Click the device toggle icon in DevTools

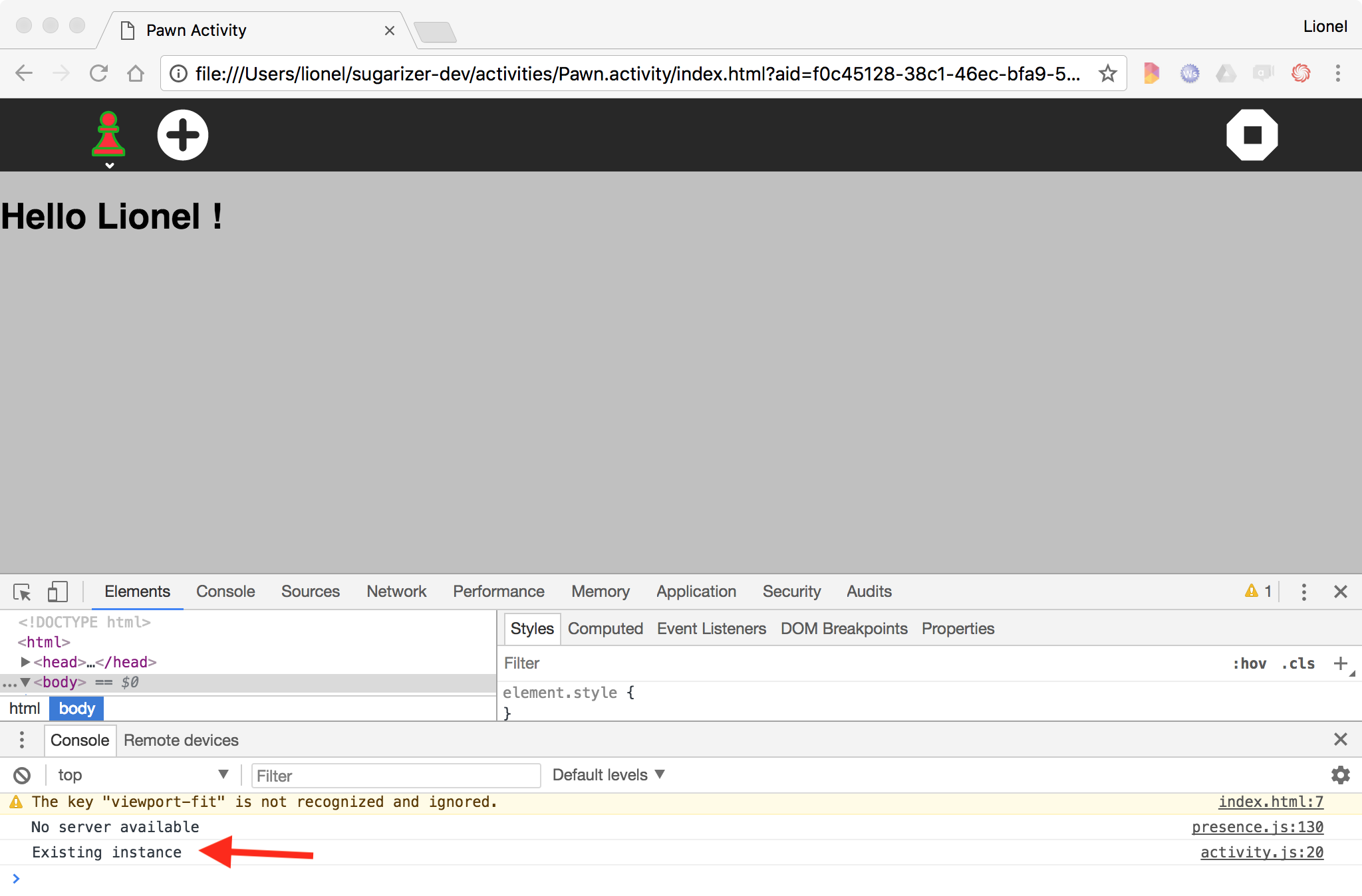(x=56, y=591)
